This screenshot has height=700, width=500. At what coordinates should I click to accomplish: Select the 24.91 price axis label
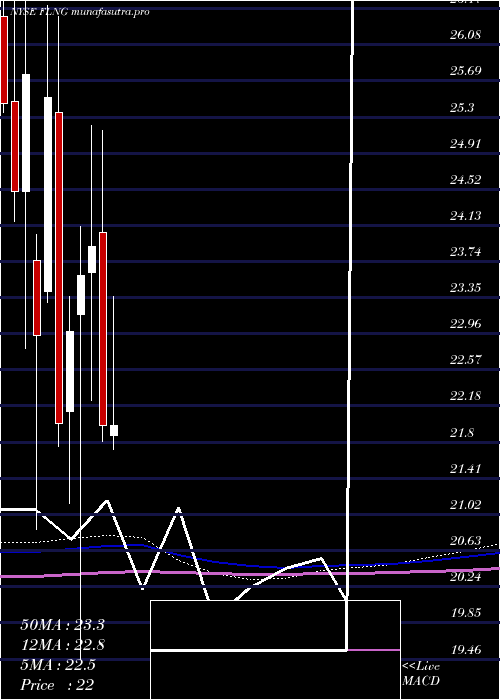click(x=465, y=143)
